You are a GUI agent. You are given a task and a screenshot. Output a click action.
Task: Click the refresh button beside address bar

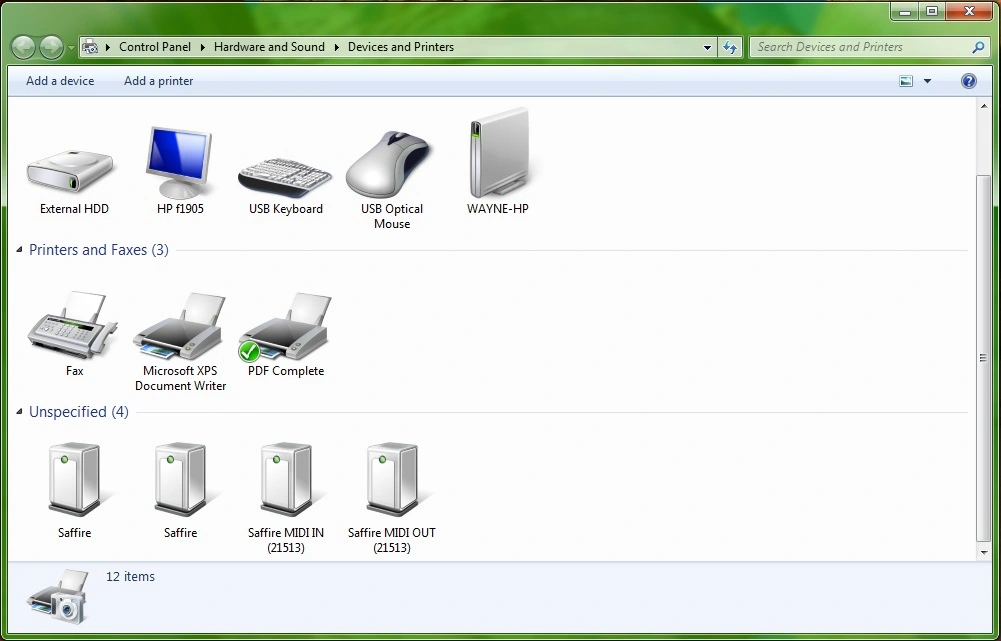click(730, 47)
